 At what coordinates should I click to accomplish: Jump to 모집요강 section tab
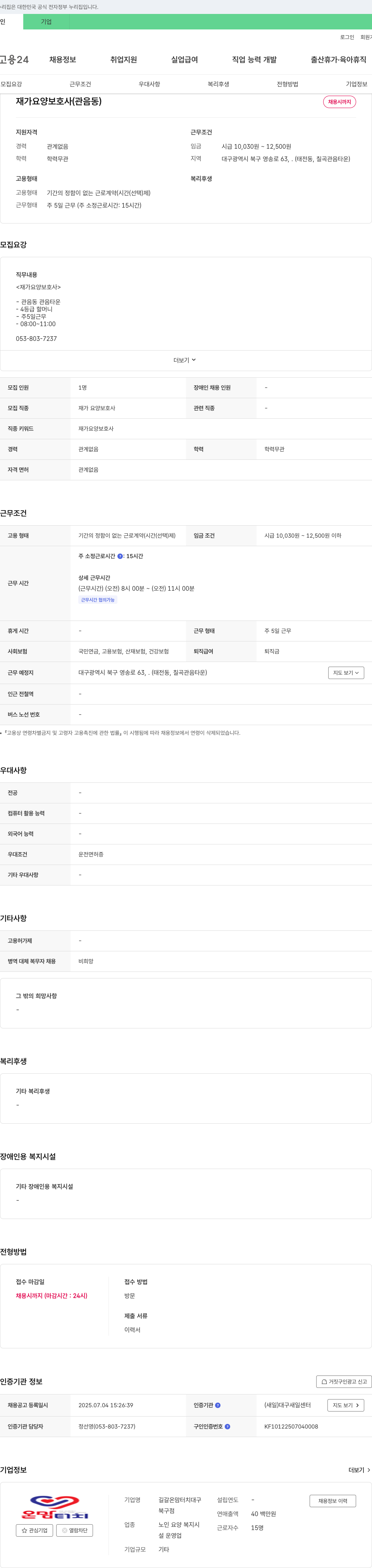click(11, 84)
